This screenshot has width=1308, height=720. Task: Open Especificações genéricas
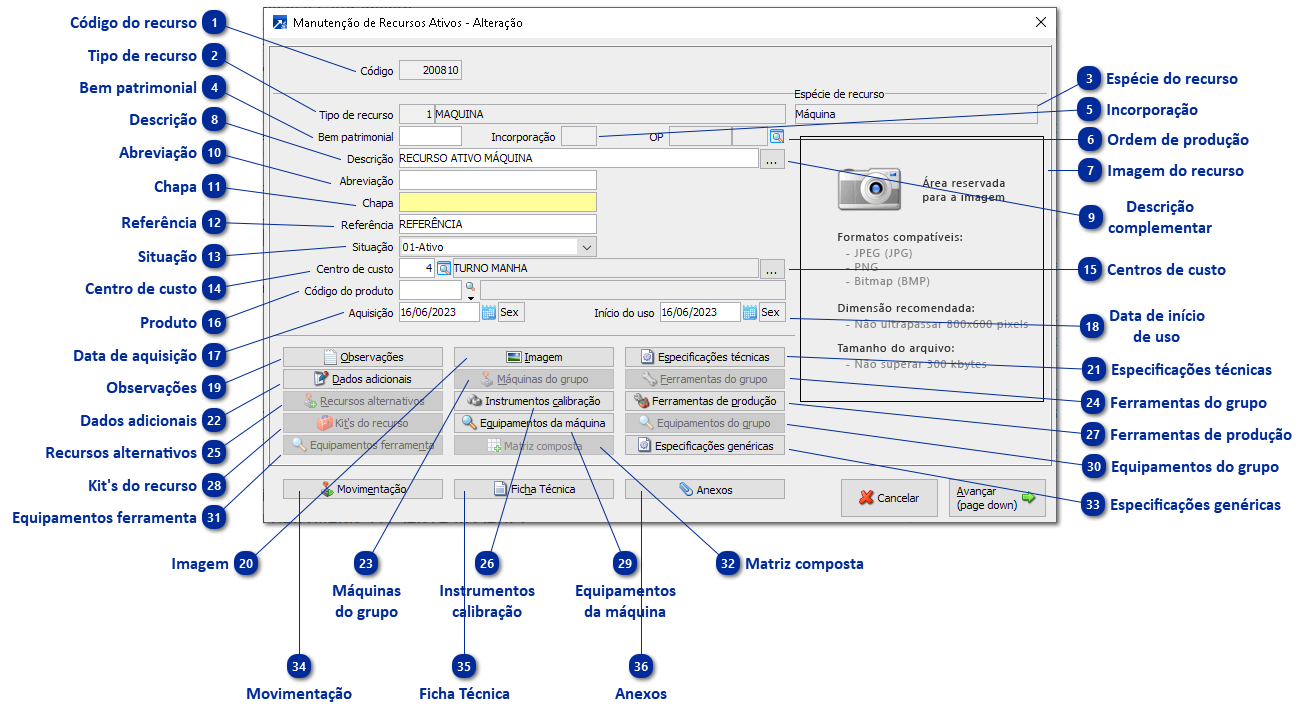(705, 445)
